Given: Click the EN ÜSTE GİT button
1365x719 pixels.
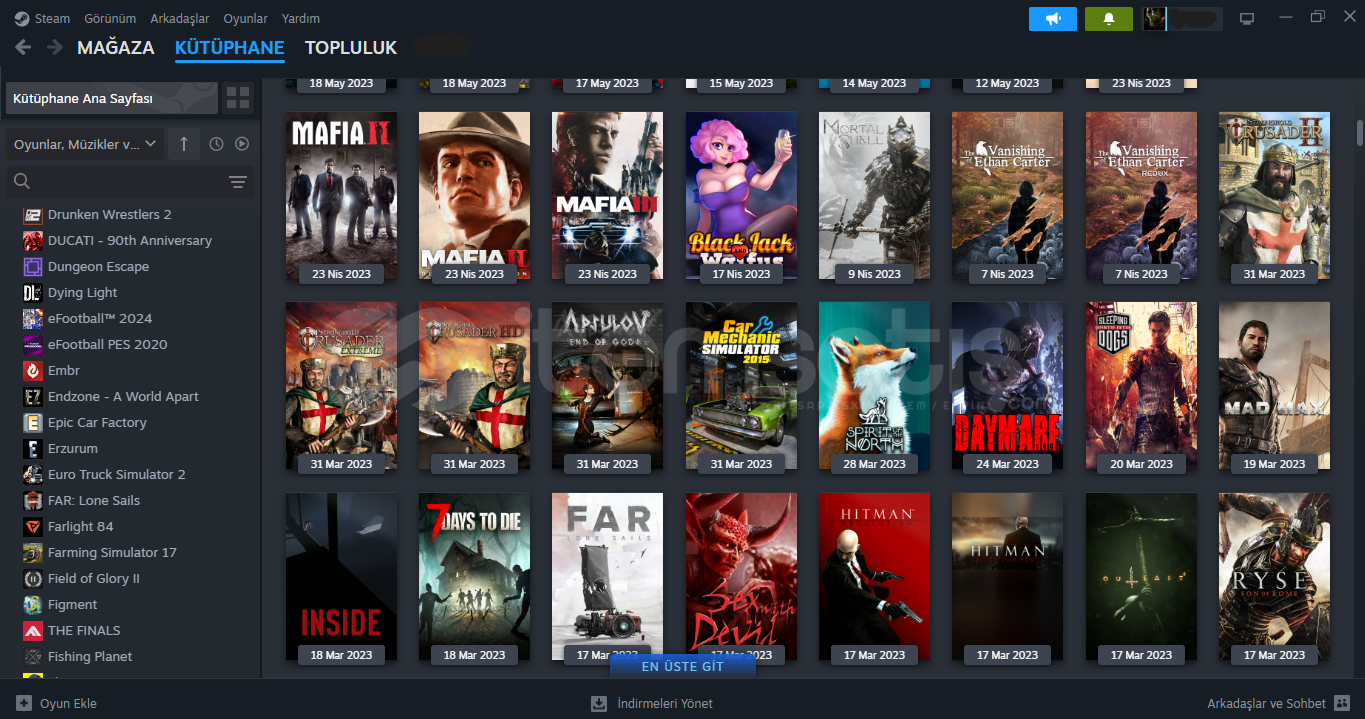Looking at the screenshot, I should 683,666.
